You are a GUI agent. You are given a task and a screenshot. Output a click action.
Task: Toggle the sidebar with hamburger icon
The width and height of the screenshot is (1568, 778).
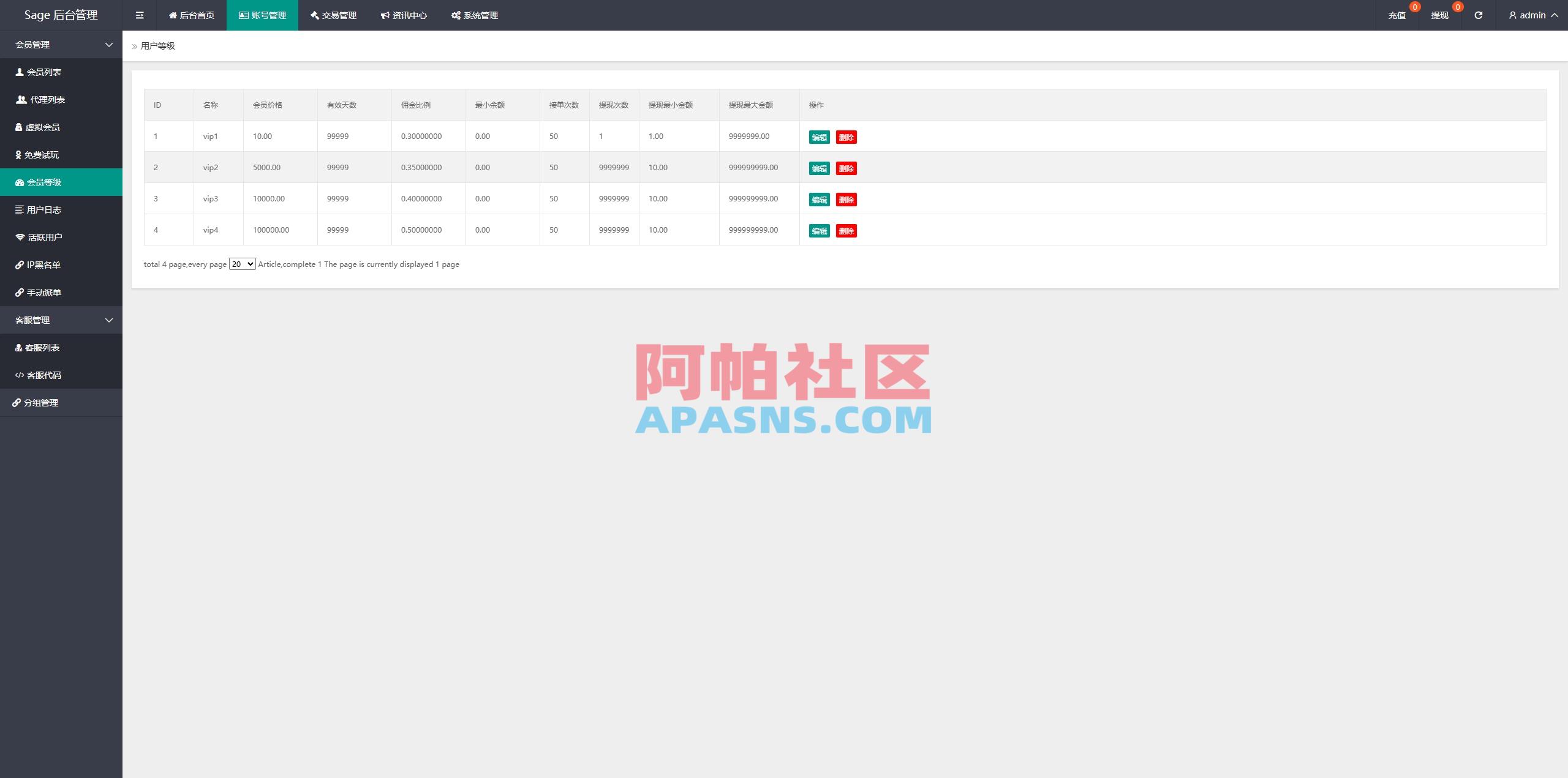(140, 15)
